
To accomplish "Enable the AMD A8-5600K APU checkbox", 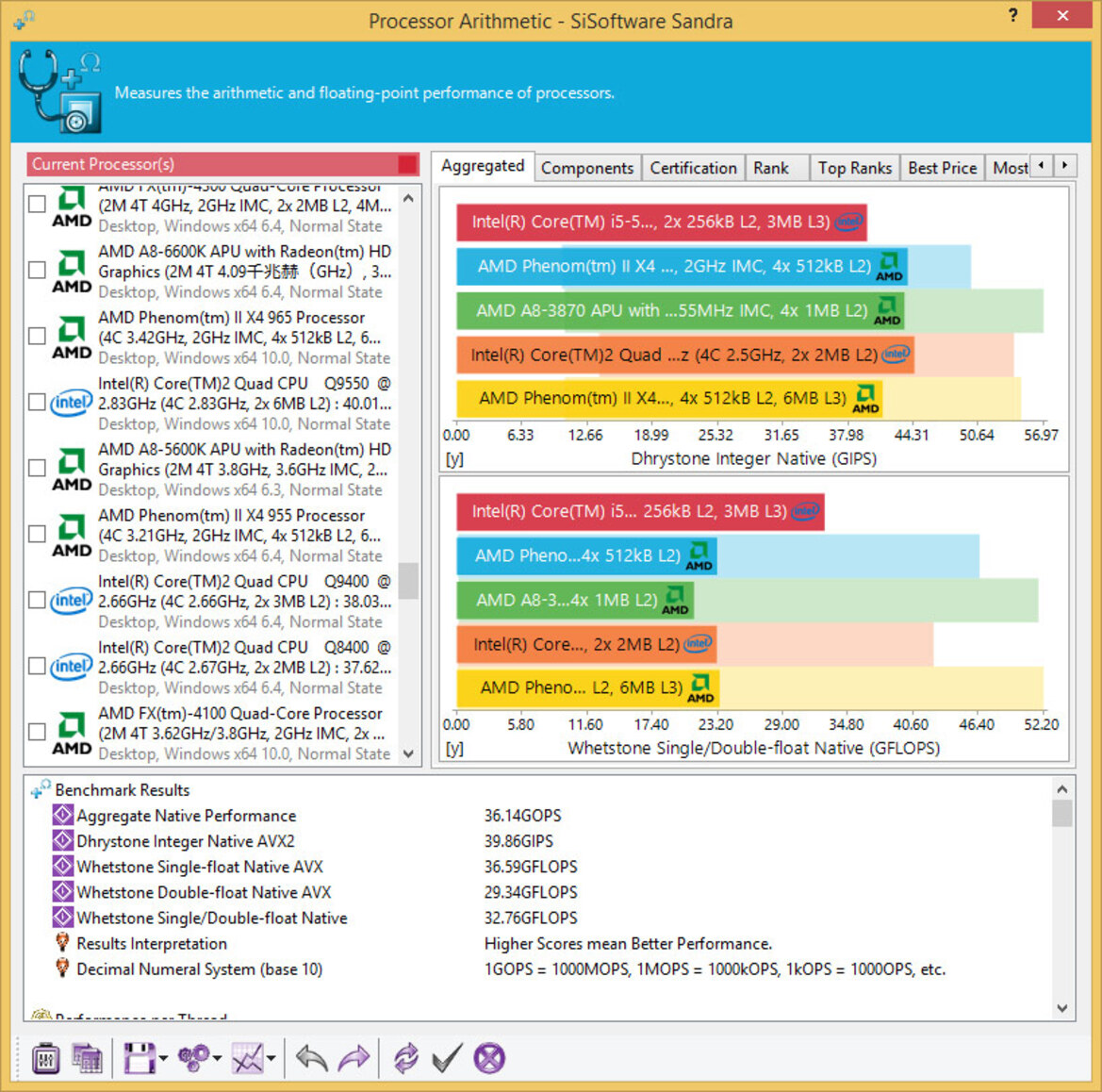I will (38, 469).
